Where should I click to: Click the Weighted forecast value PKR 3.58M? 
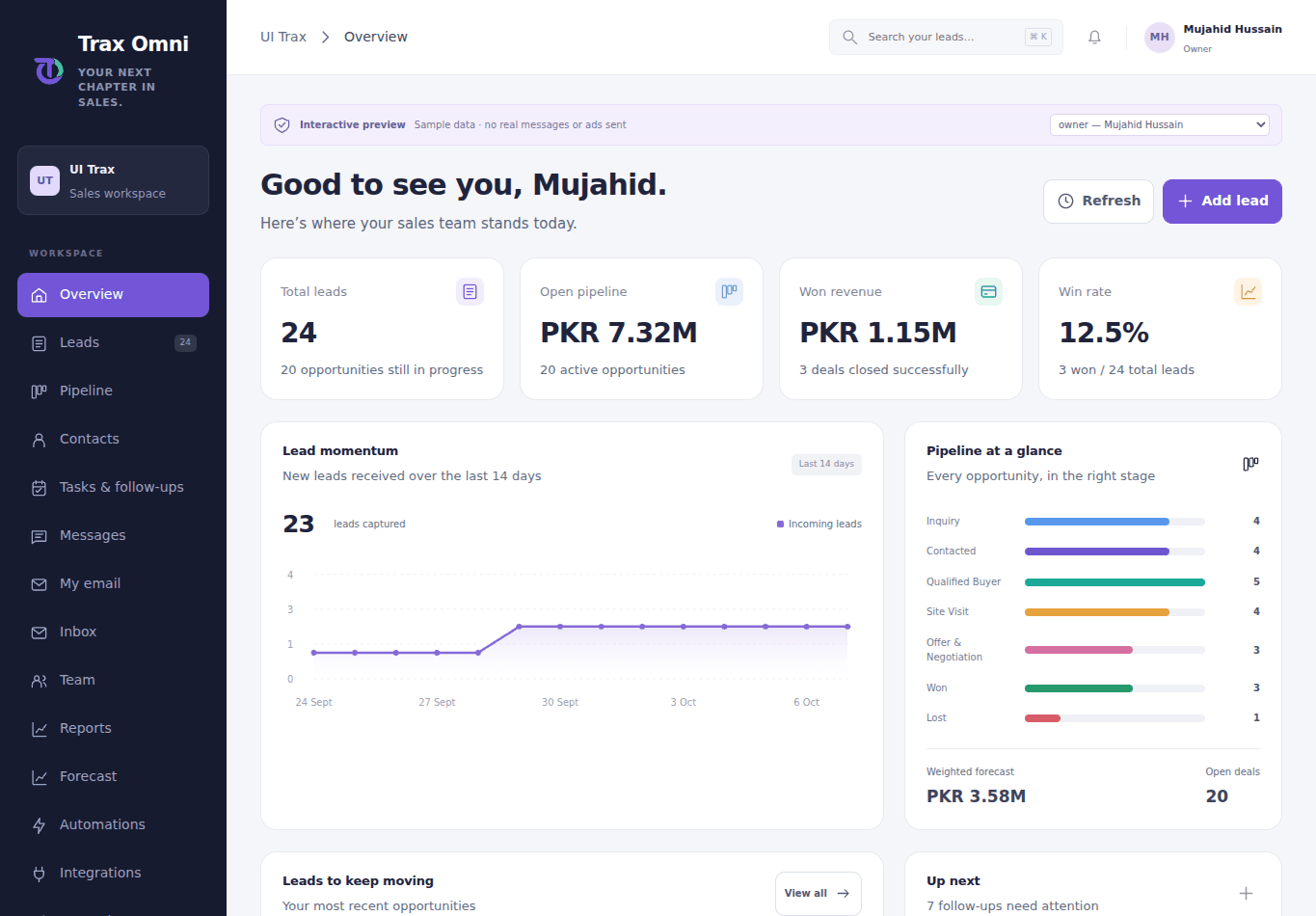coord(976,796)
